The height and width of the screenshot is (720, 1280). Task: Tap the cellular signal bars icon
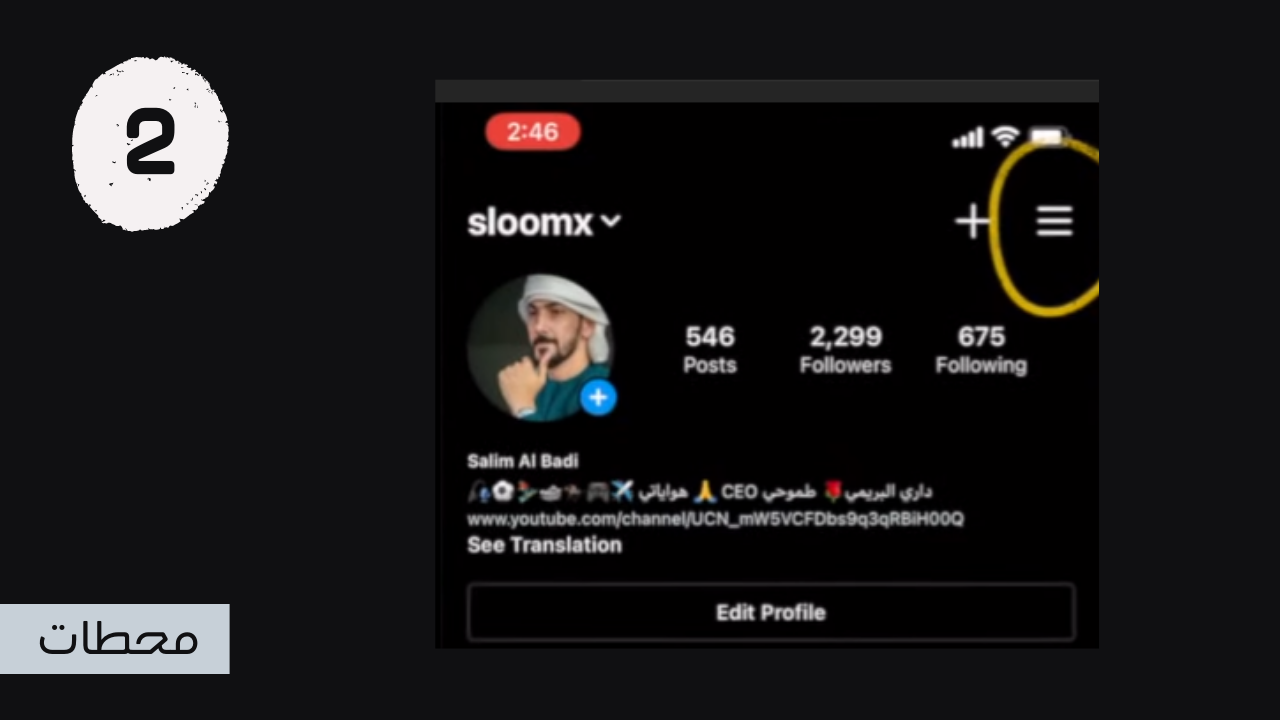point(967,138)
